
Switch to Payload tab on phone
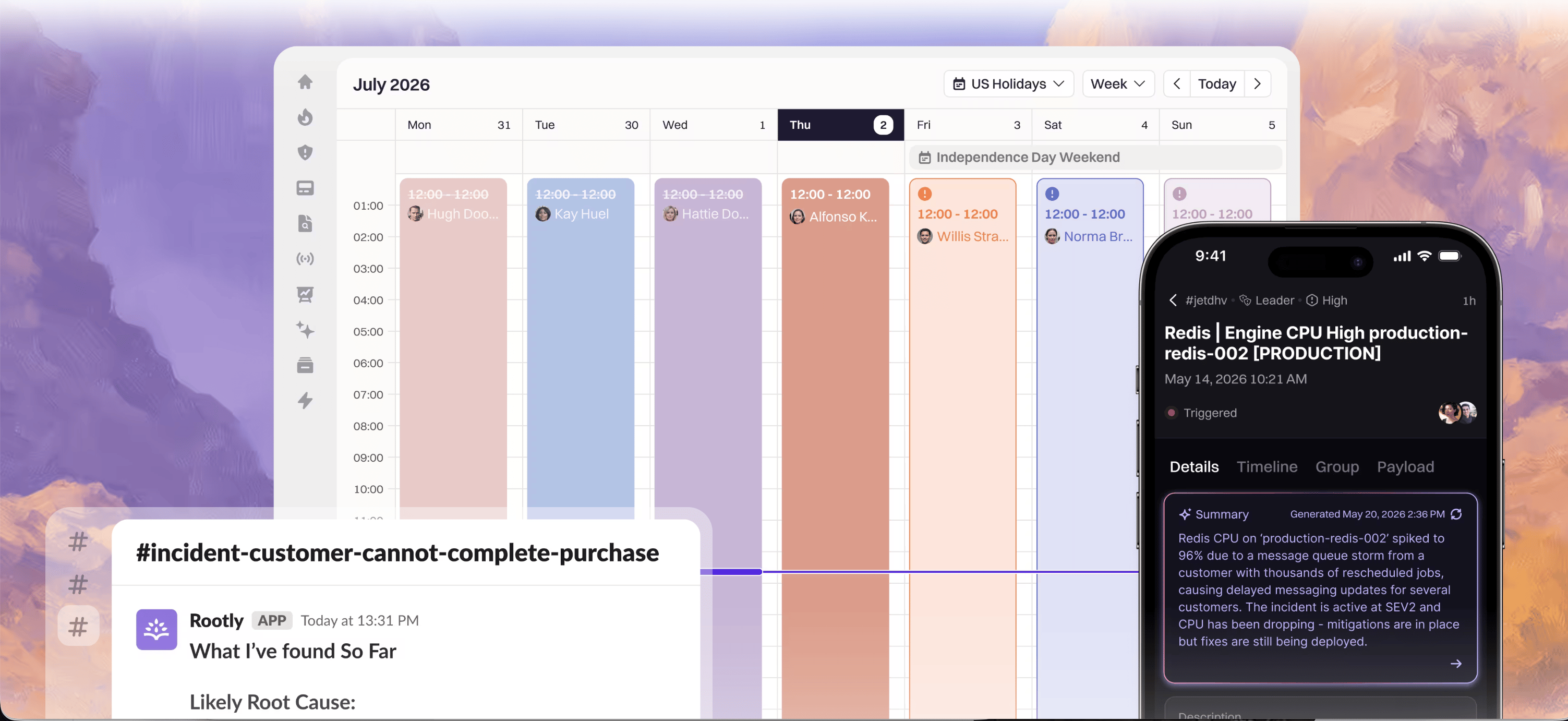click(1405, 467)
